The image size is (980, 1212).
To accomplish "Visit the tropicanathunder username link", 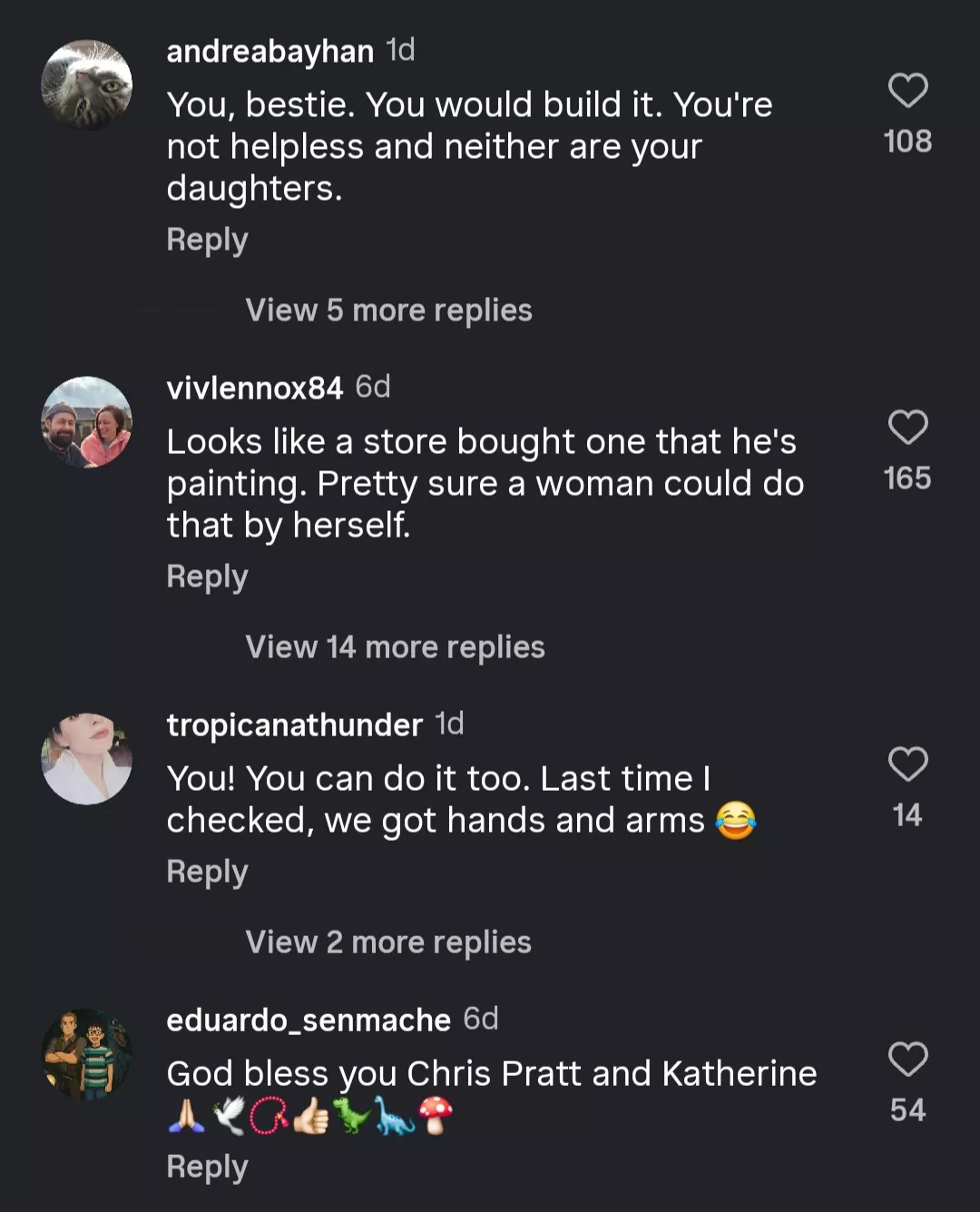I will pos(294,725).
